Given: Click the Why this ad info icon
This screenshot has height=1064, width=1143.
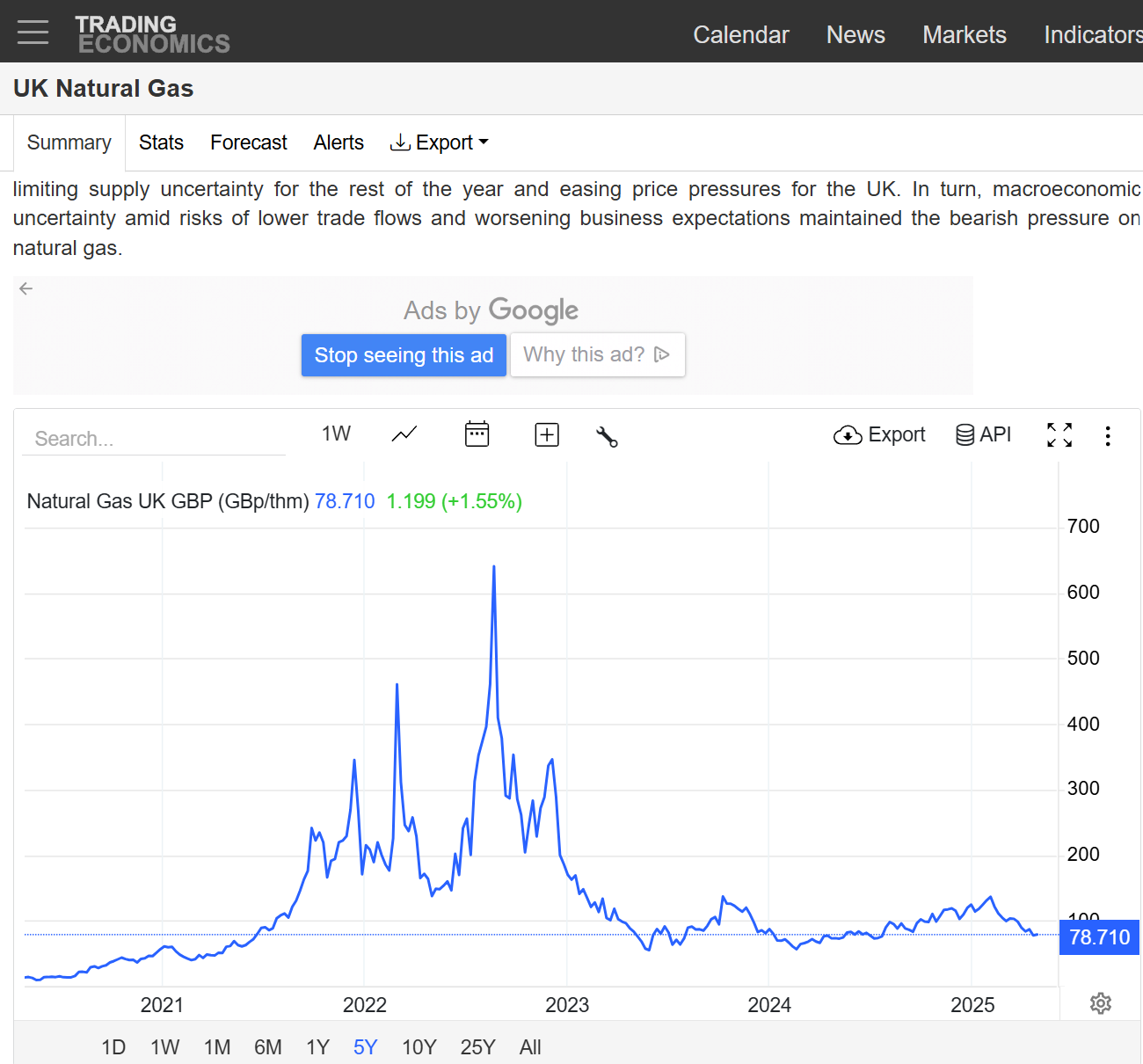Looking at the screenshot, I should 663,354.
